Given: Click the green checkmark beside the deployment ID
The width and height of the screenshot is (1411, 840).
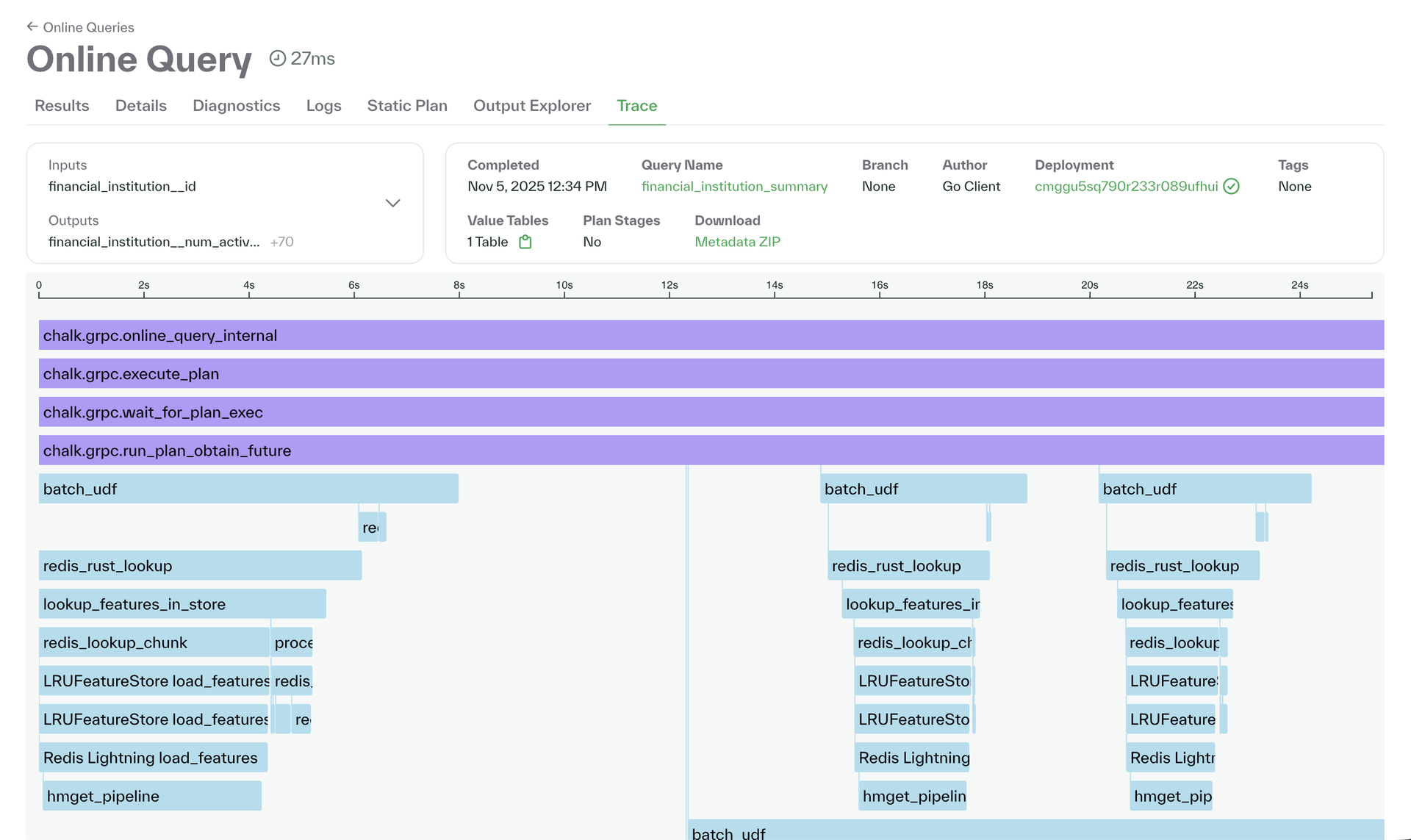Looking at the screenshot, I should tap(1232, 187).
